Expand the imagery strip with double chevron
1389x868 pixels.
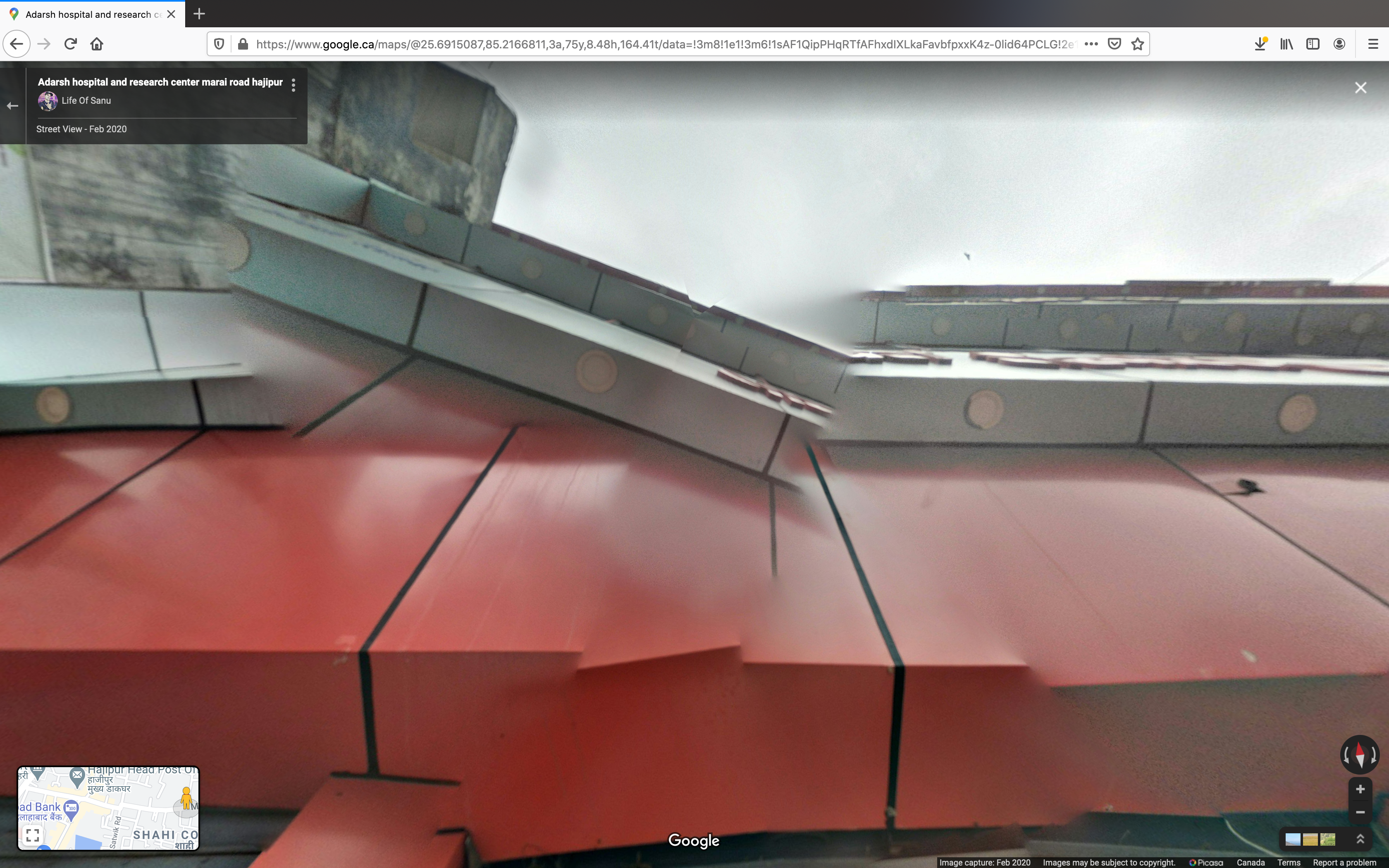click(1360, 839)
